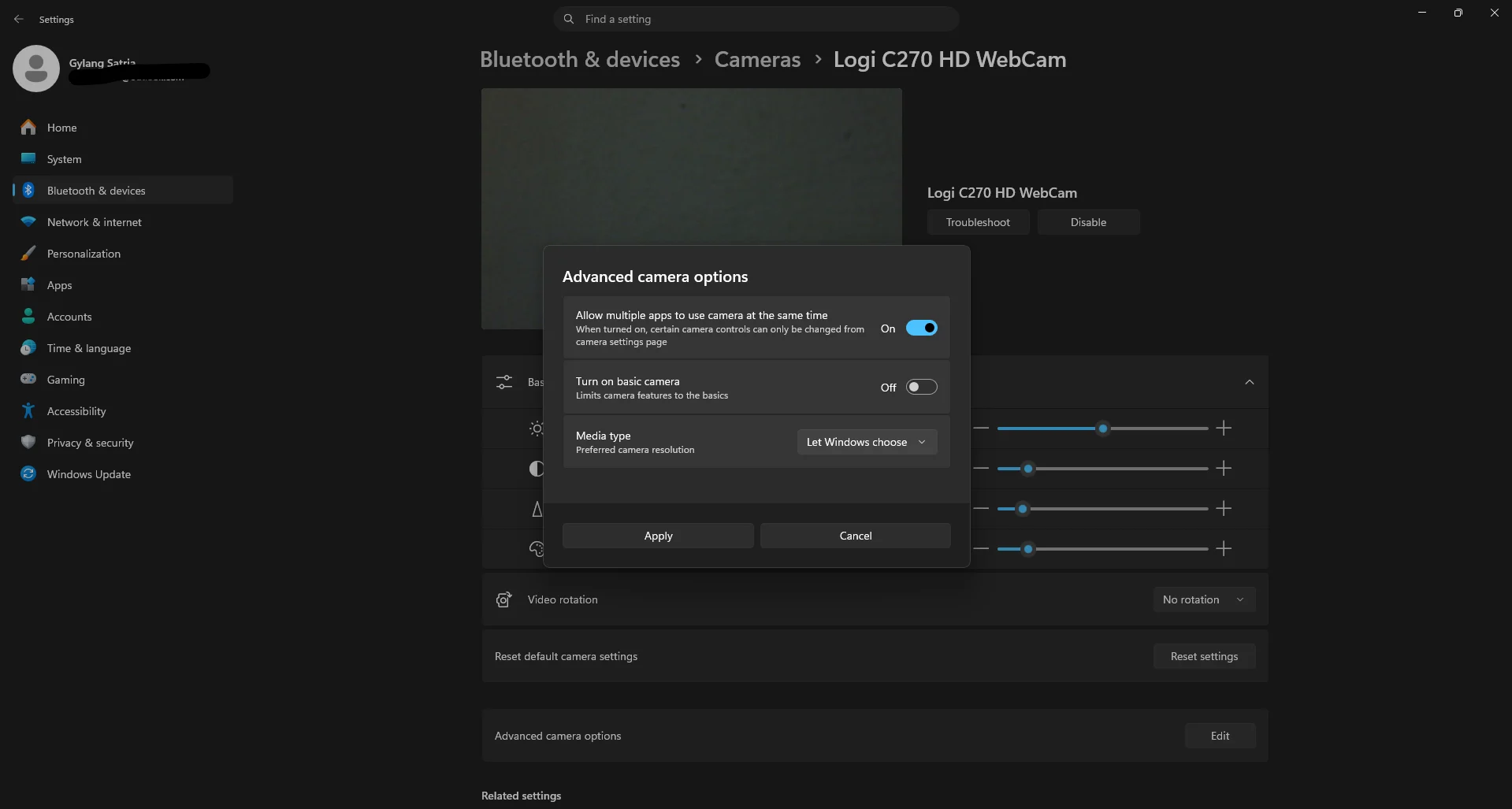Select Network & internet in sidebar
1512x809 pixels.
click(123, 221)
